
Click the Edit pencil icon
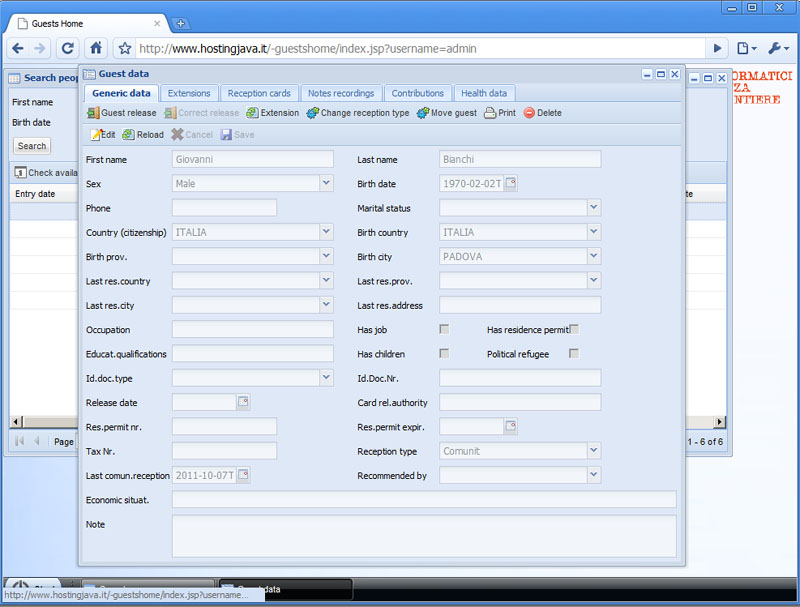(x=96, y=135)
